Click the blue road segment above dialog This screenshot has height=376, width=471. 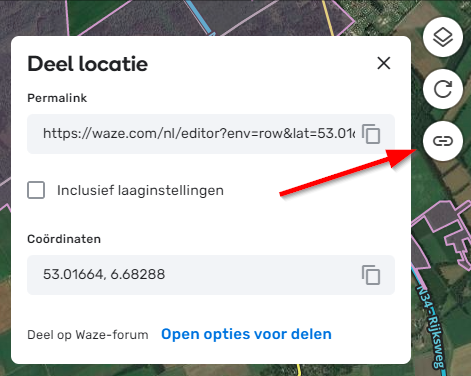[x=200, y=17]
